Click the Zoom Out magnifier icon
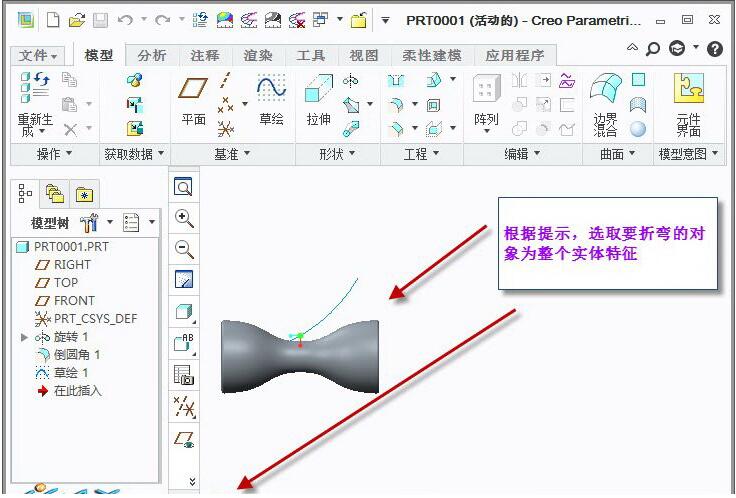 pos(184,249)
